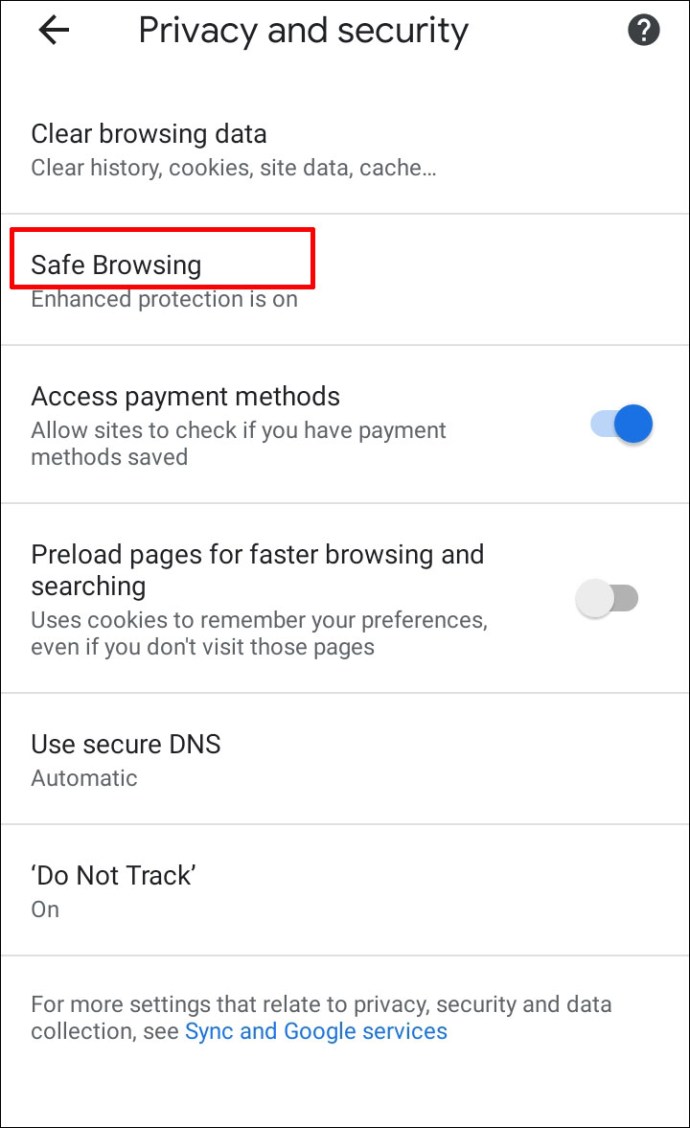Tap the 'Automatic' value under secure DNS
This screenshot has height=1128, width=690.
(x=84, y=778)
